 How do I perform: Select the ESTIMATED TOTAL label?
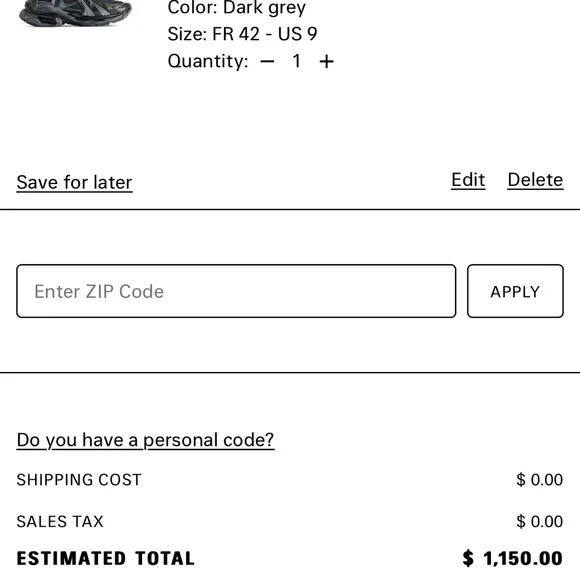[x=105, y=559]
